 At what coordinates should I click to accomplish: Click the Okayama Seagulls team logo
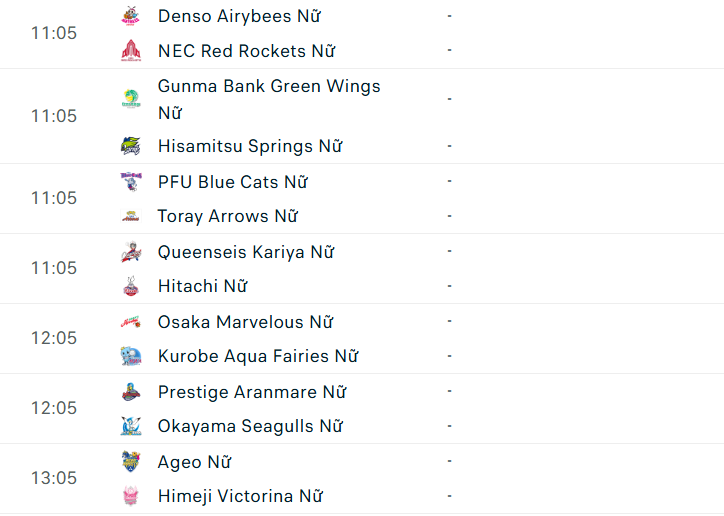(x=131, y=426)
